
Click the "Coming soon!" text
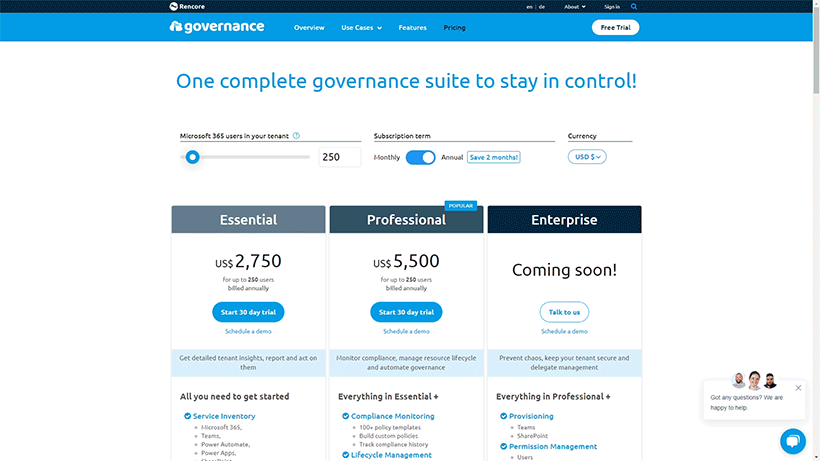(564, 270)
